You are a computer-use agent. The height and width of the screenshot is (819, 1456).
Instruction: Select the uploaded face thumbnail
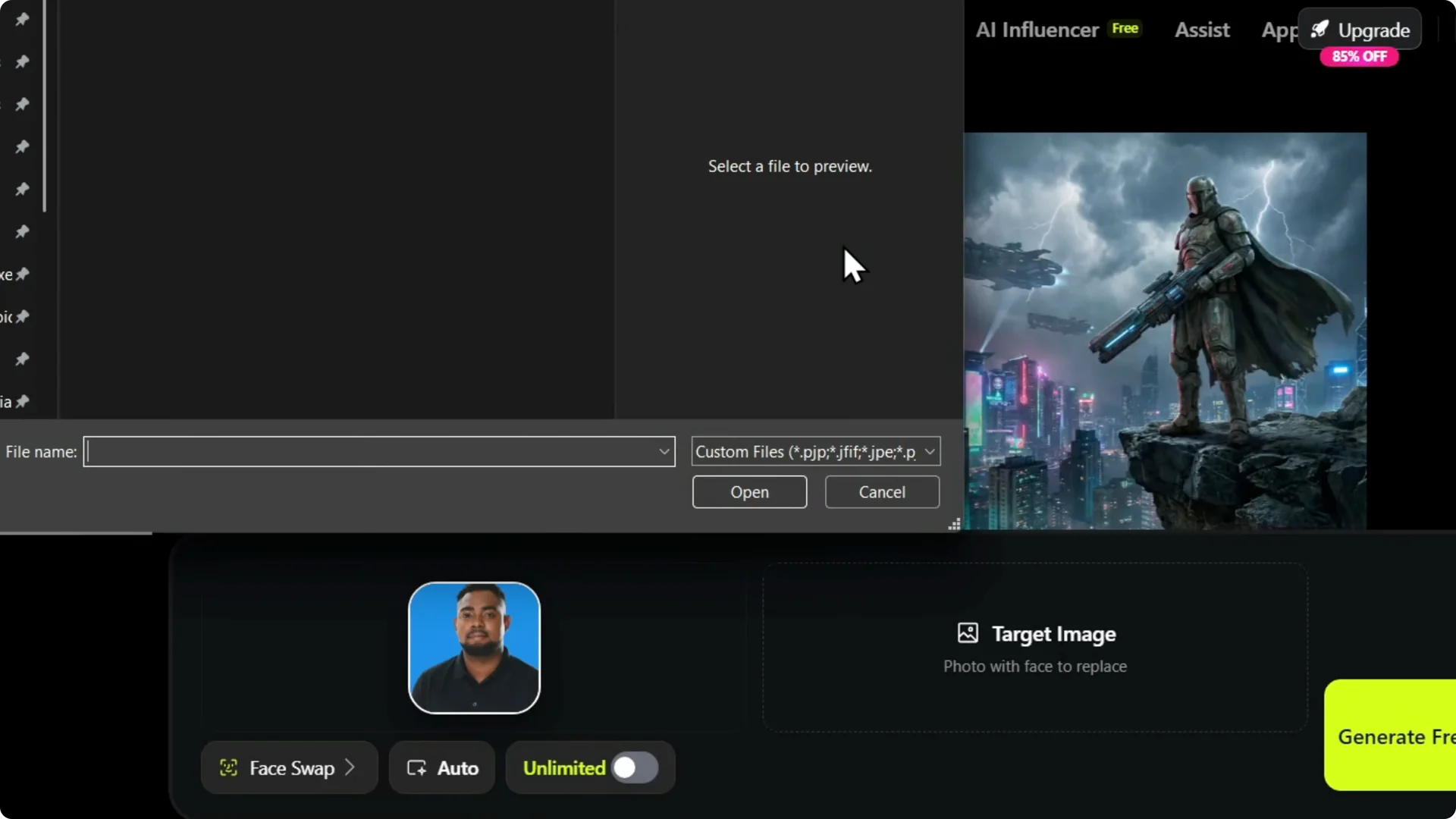[472, 648]
